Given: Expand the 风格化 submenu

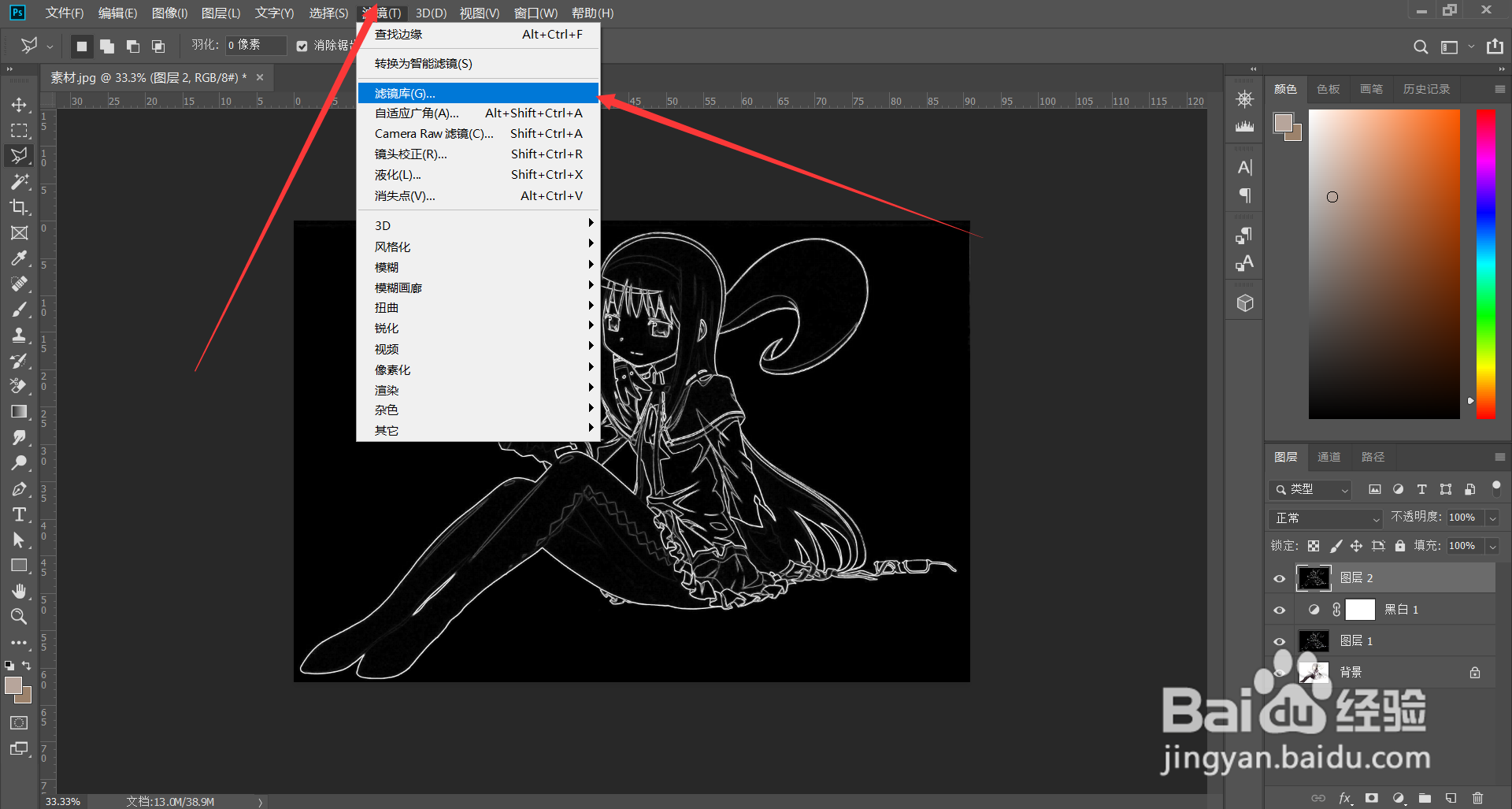Looking at the screenshot, I should [478, 247].
